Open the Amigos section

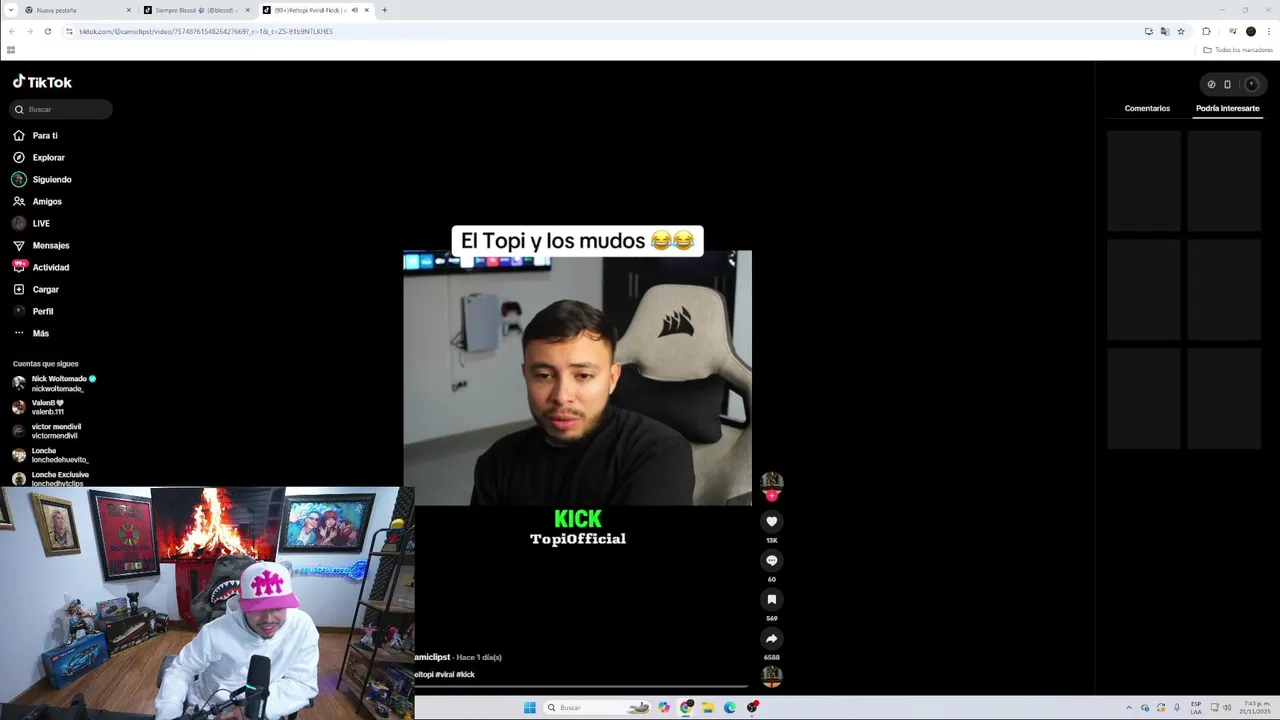pos(47,201)
